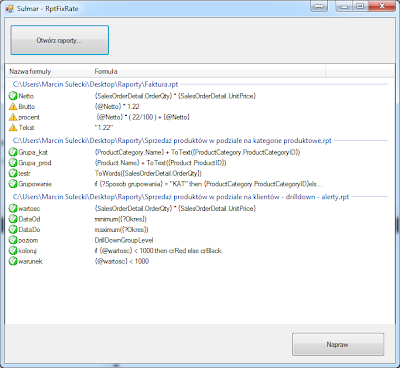Click the green check icon beside poziom

[x=13, y=240]
